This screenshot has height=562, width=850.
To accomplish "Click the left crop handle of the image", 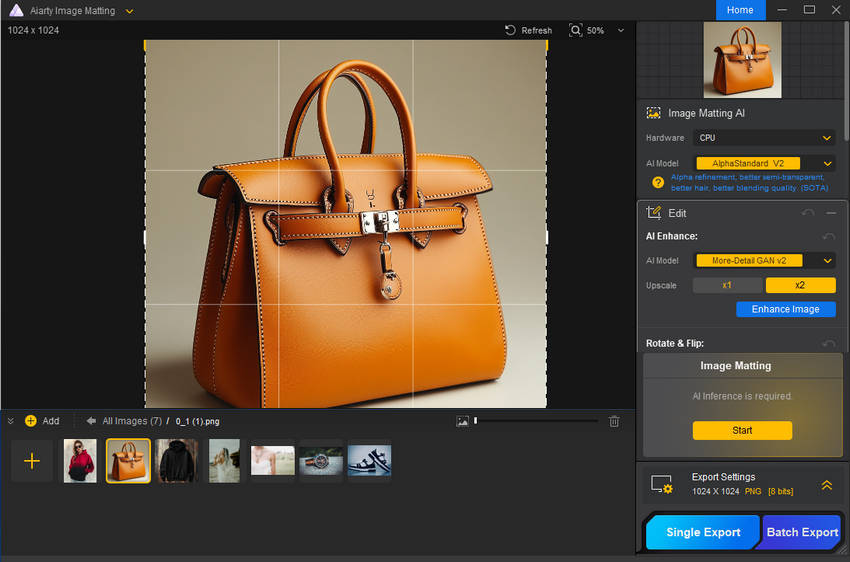I will [145, 237].
